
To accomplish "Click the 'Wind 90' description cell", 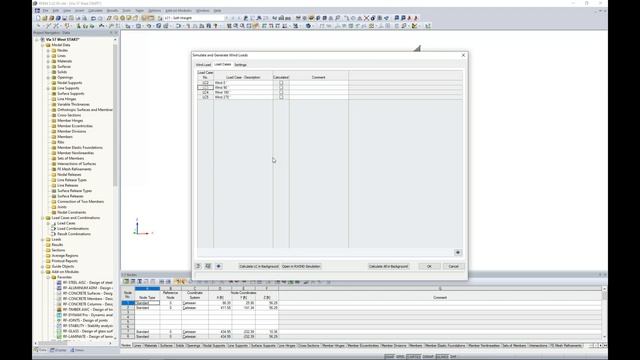I will pyautogui.click(x=243, y=88).
